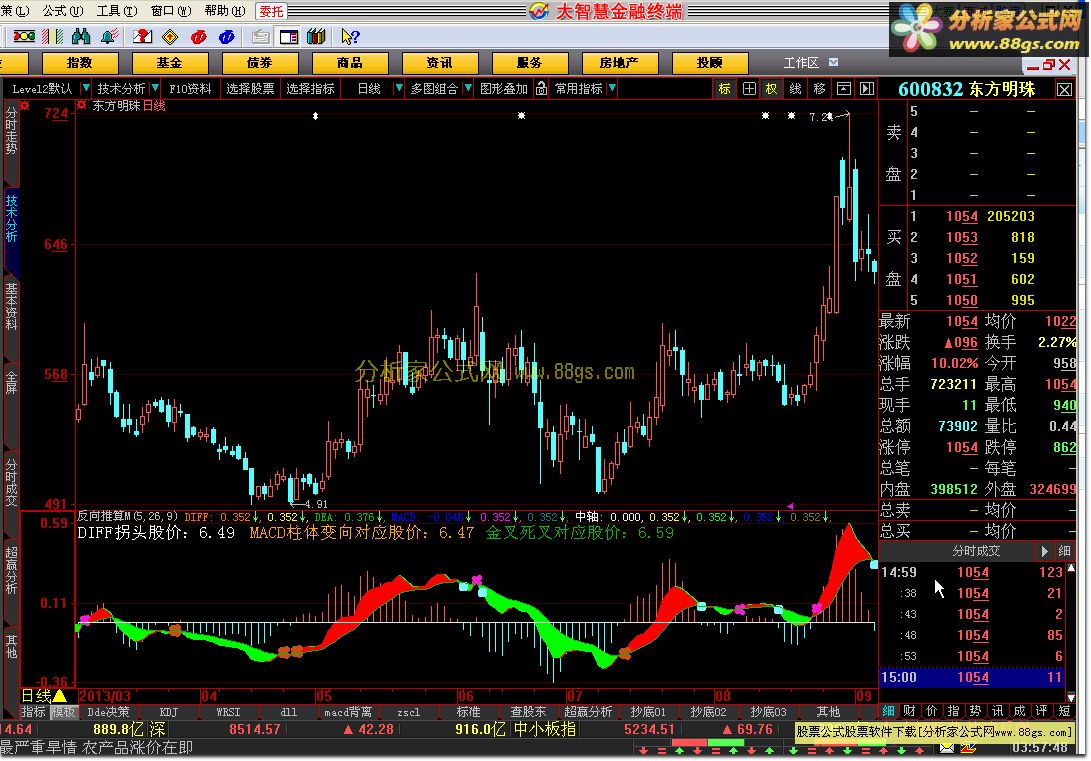Toggle the 权 rights adjustment button
1091x761 pixels.
click(772, 88)
